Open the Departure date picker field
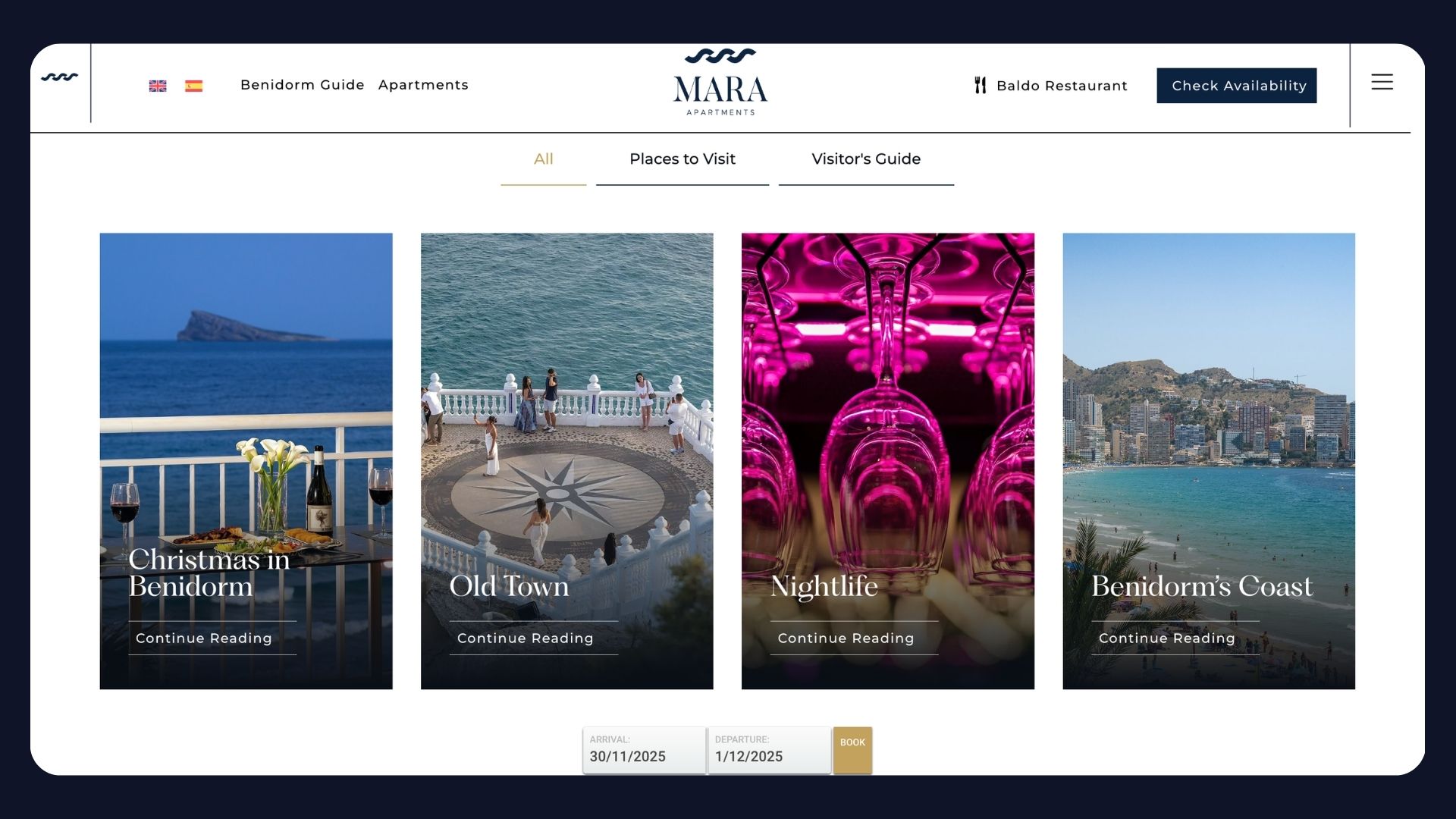The height and width of the screenshot is (819, 1456). (x=769, y=750)
